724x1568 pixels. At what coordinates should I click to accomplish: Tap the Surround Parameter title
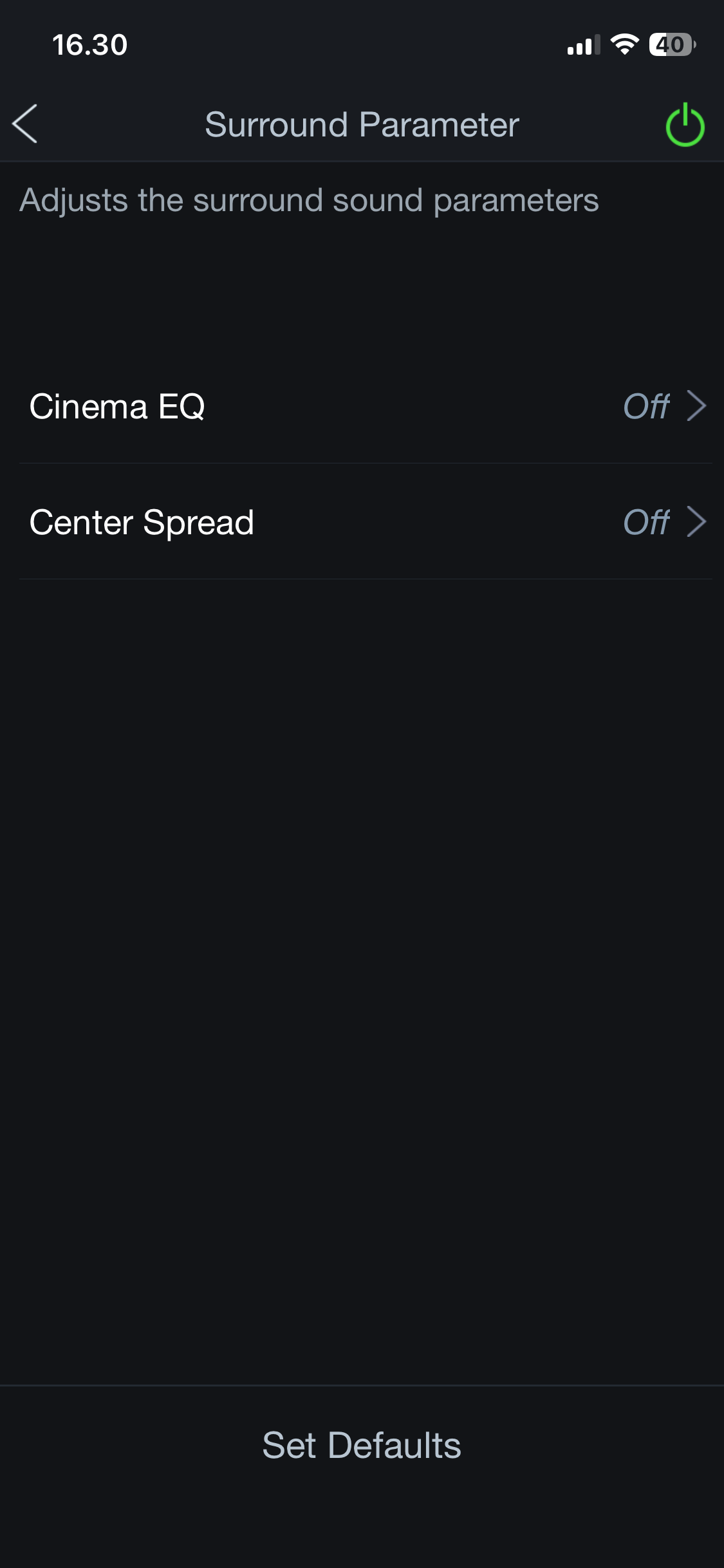tap(362, 124)
